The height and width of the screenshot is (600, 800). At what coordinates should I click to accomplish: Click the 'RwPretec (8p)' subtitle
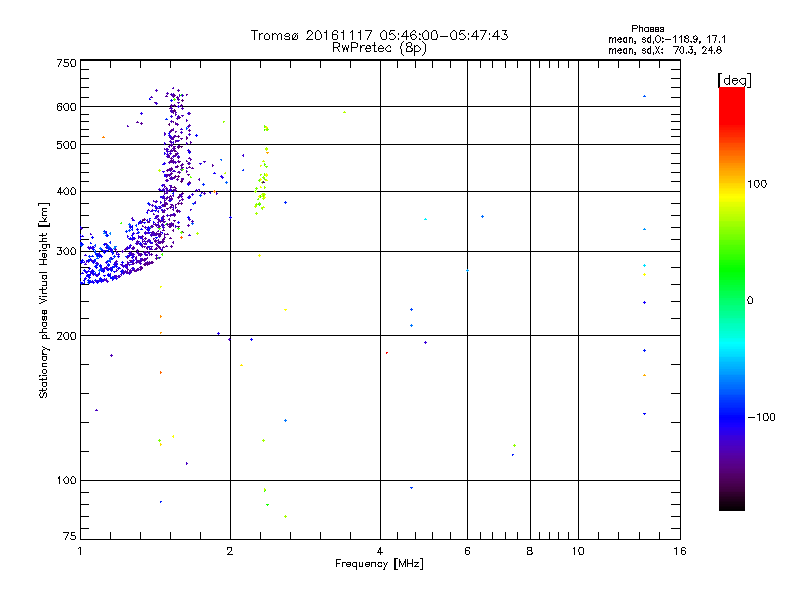click(x=379, y=48)
